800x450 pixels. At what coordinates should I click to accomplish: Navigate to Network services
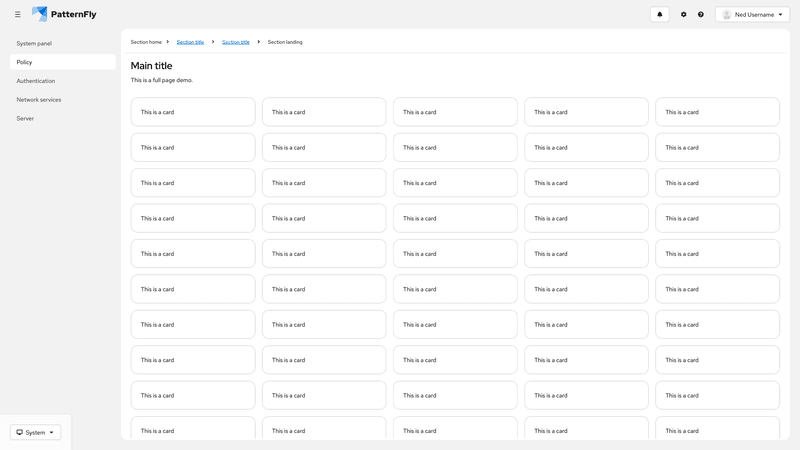point(39,100)
